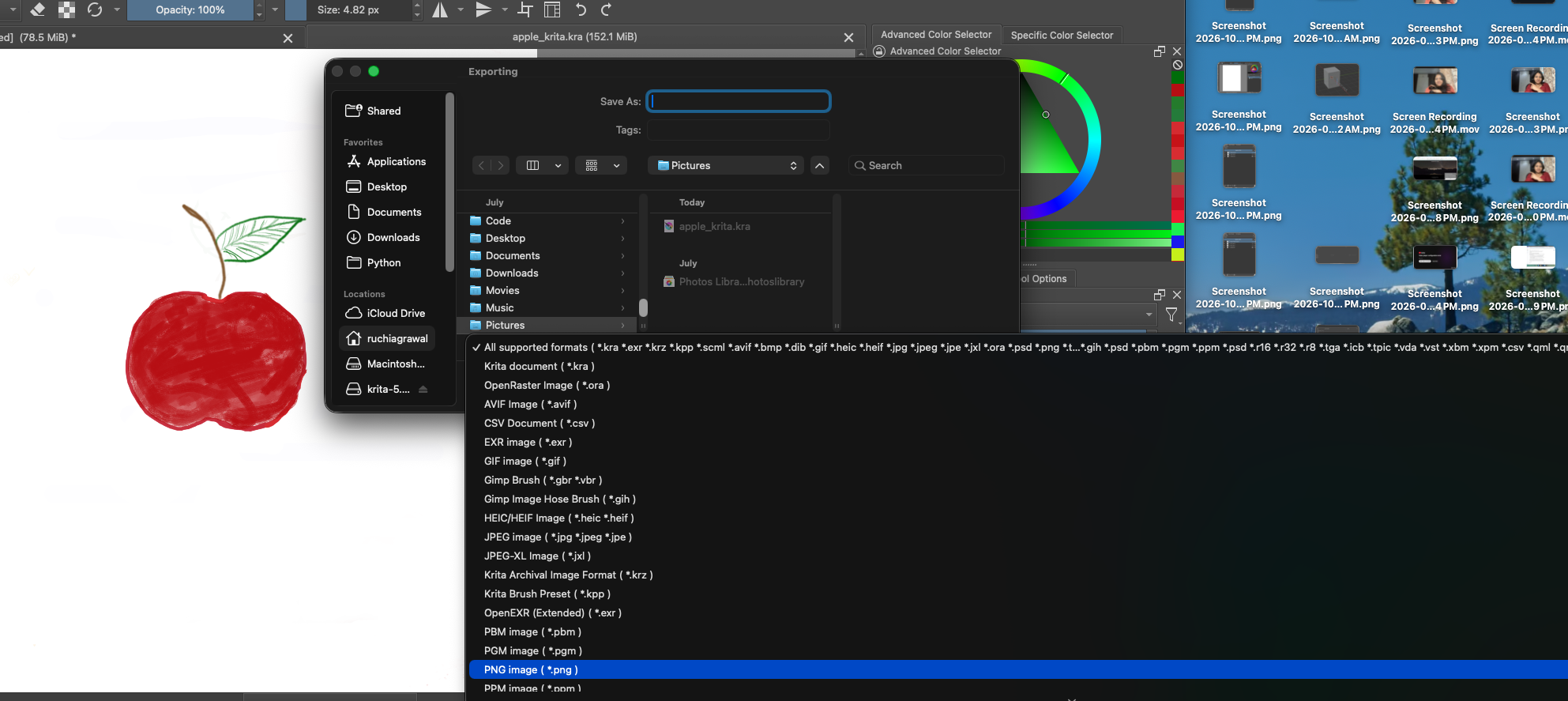The height and width of the screenshot is (701, 1568).
Task: Float the Advanced Color Selector docker
Action: point(1160,51)
